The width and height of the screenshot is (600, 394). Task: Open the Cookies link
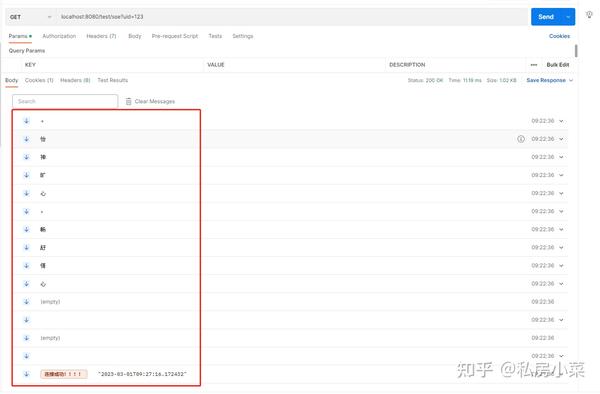(559, 36)
